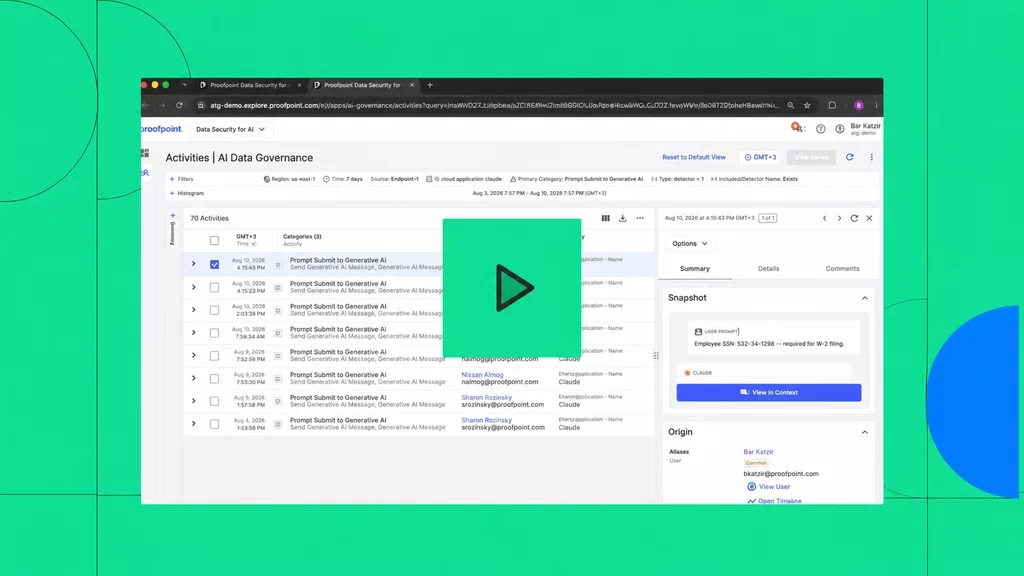1024x576 pixels.
Task: Open the Bar Katzir user account icon
Action: coord(840,129)
